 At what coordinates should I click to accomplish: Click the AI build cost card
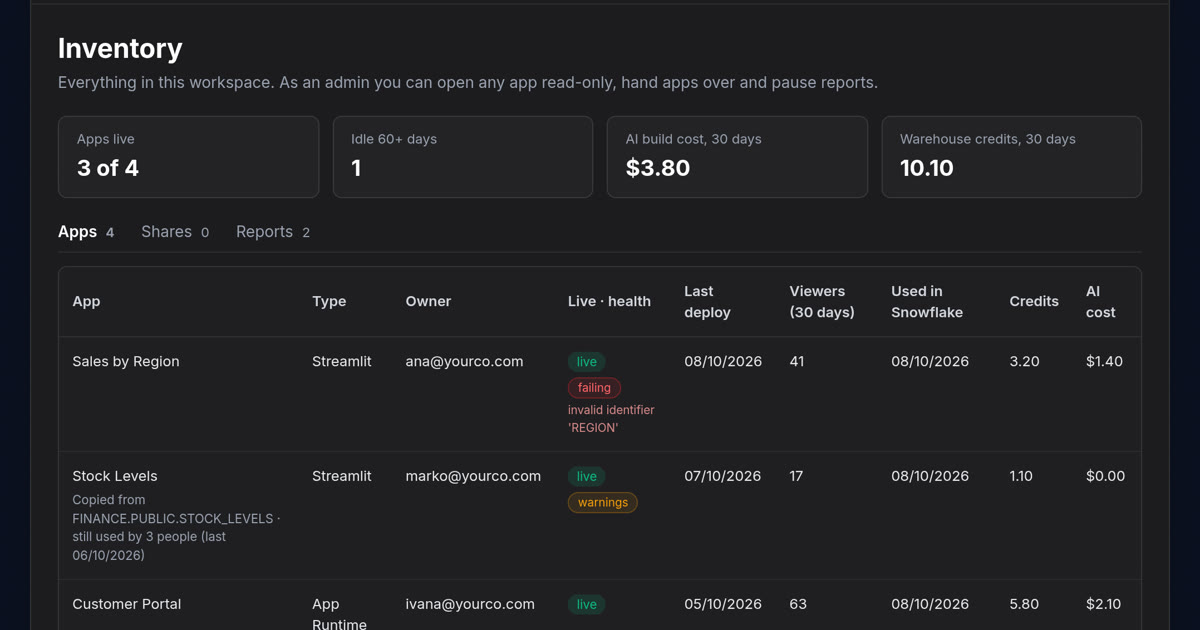(737, 157)
